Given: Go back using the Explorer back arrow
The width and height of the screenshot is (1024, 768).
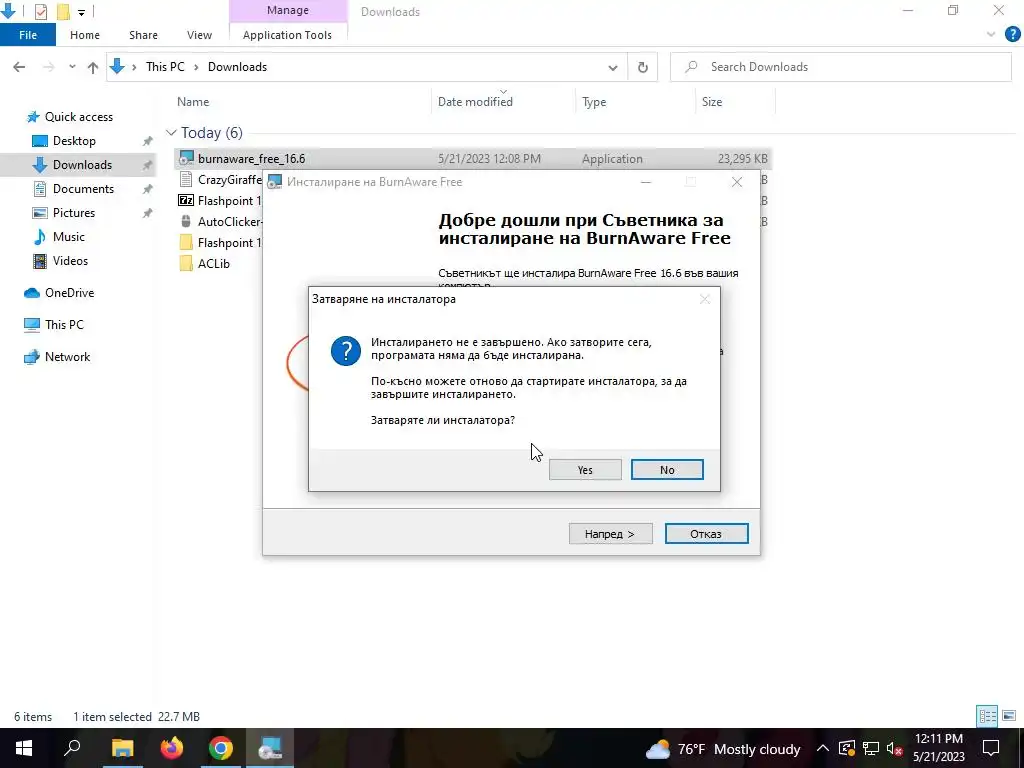Looking at the screenshot, I should (19, 67).
